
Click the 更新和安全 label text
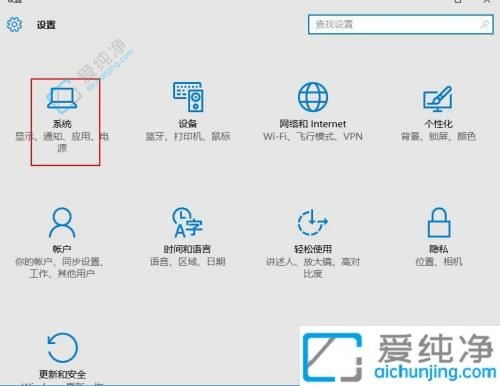[x=62, y=374]
